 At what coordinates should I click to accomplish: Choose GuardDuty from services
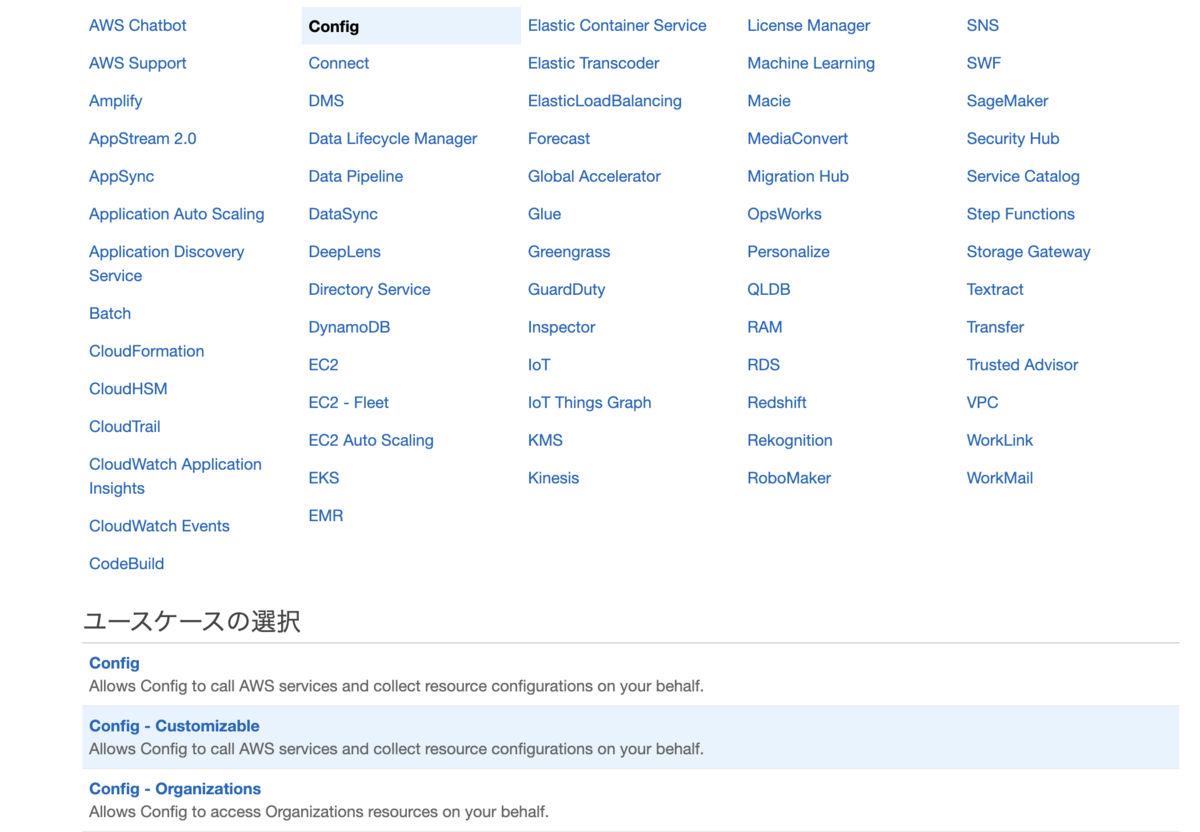point(566,289)
